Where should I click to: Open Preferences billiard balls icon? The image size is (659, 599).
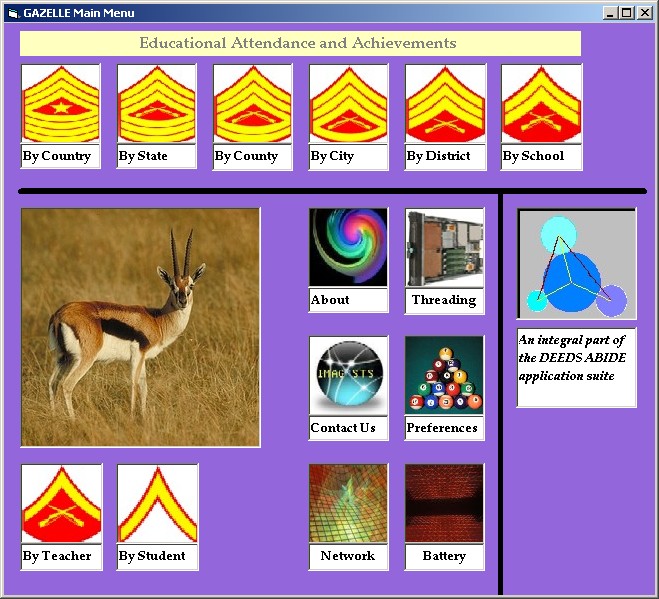(x=444, y=375)
